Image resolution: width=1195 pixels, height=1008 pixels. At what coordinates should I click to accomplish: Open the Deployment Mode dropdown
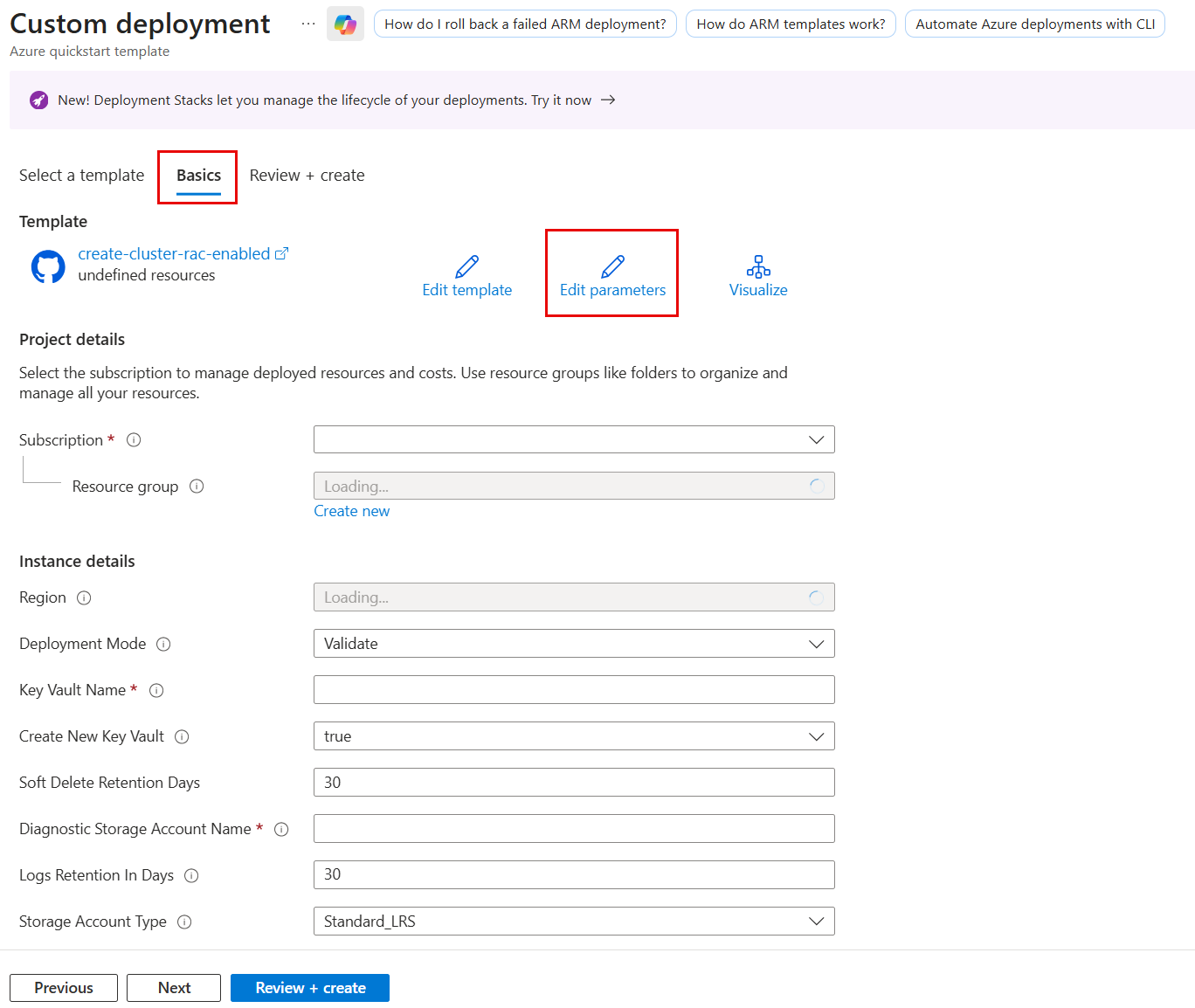tap(574, 644)
